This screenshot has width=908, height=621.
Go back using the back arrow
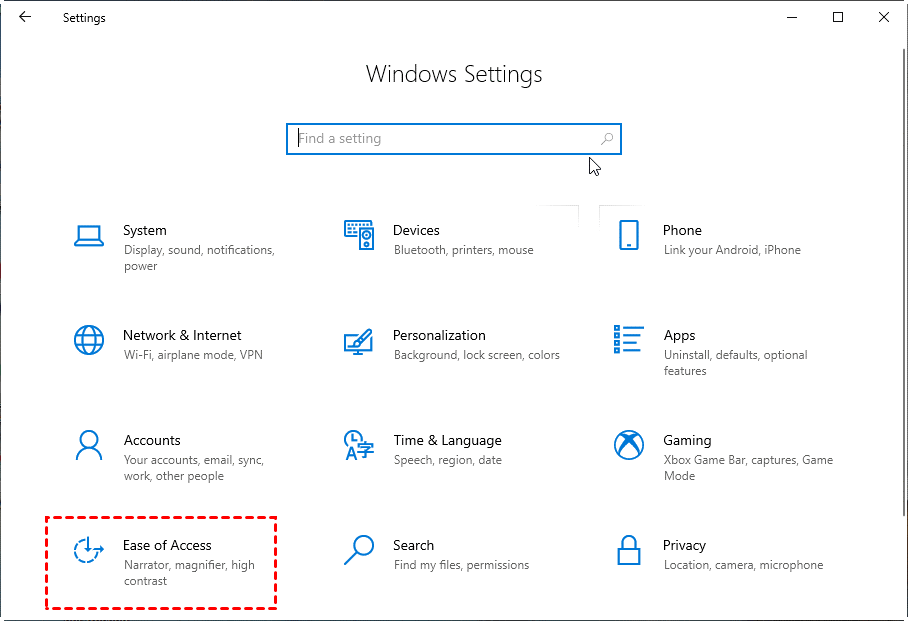coord(25,17)
